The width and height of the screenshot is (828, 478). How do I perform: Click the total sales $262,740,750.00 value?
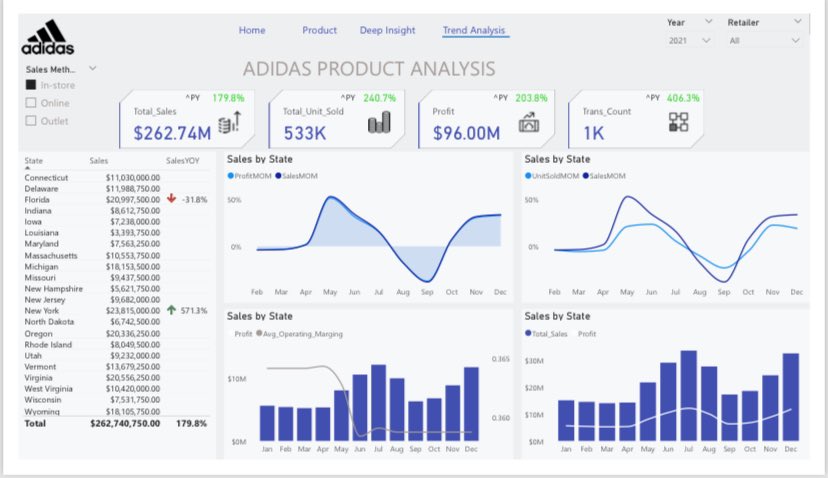click(125, 424)
